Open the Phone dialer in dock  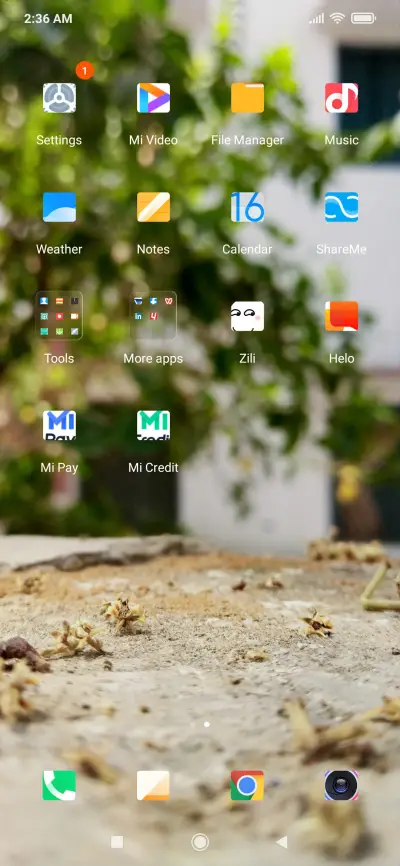[x=59, y=785]
